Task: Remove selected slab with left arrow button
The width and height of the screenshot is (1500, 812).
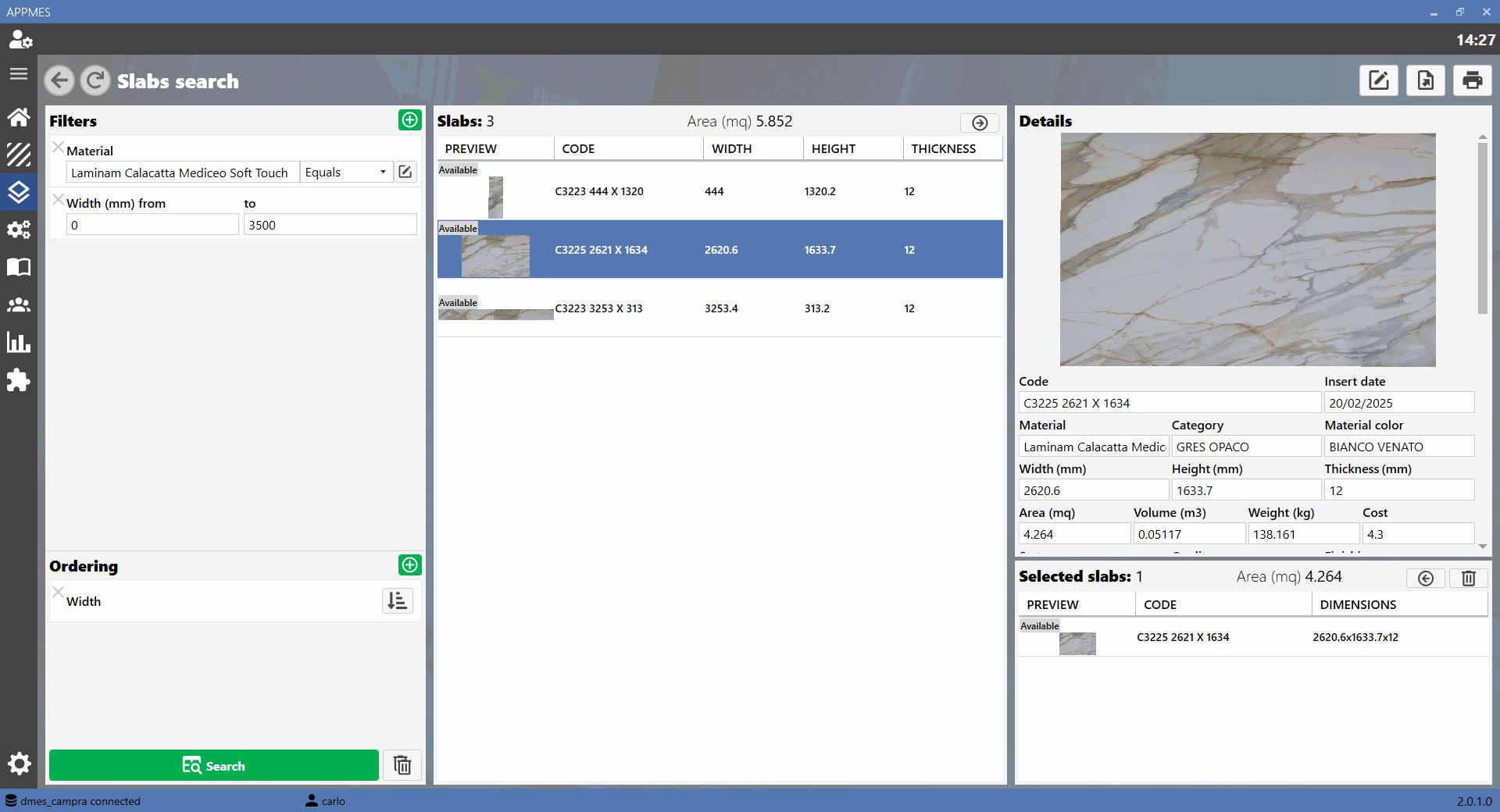Action: tap(1426, 578)
